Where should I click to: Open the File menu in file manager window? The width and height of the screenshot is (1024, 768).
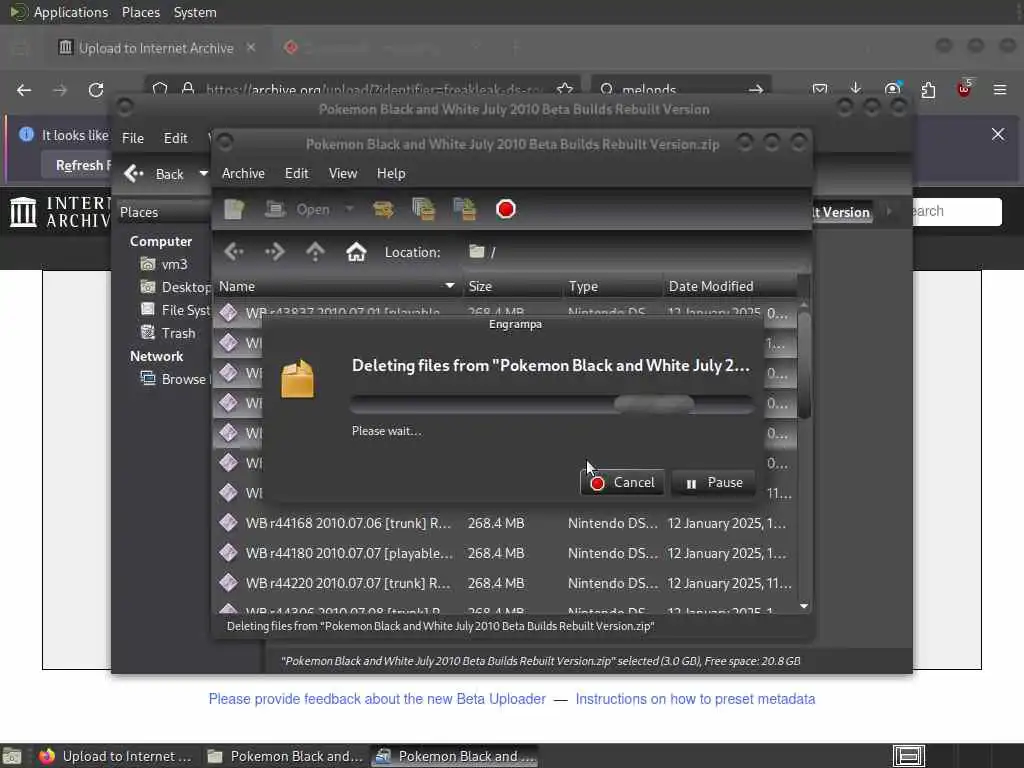coord(133,138)
